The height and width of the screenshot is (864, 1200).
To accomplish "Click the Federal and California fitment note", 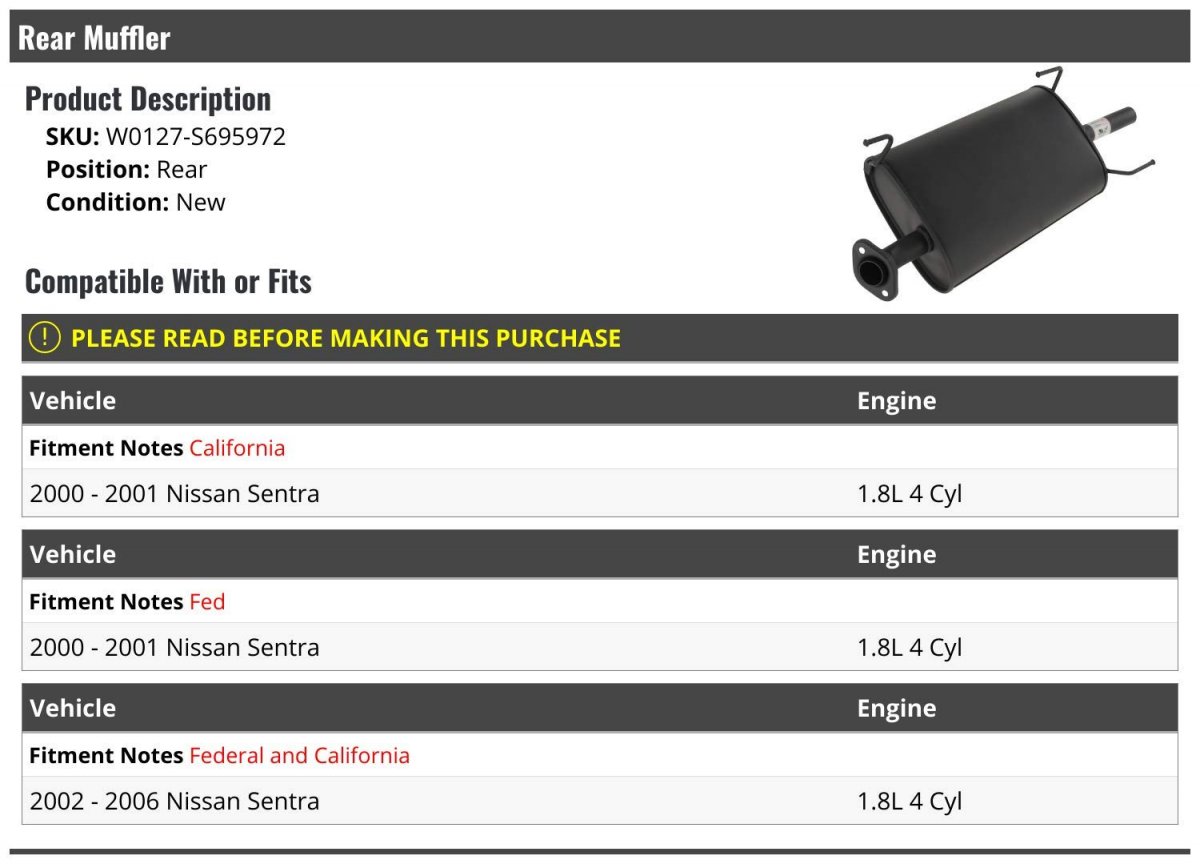I will [x=300, y=755].
